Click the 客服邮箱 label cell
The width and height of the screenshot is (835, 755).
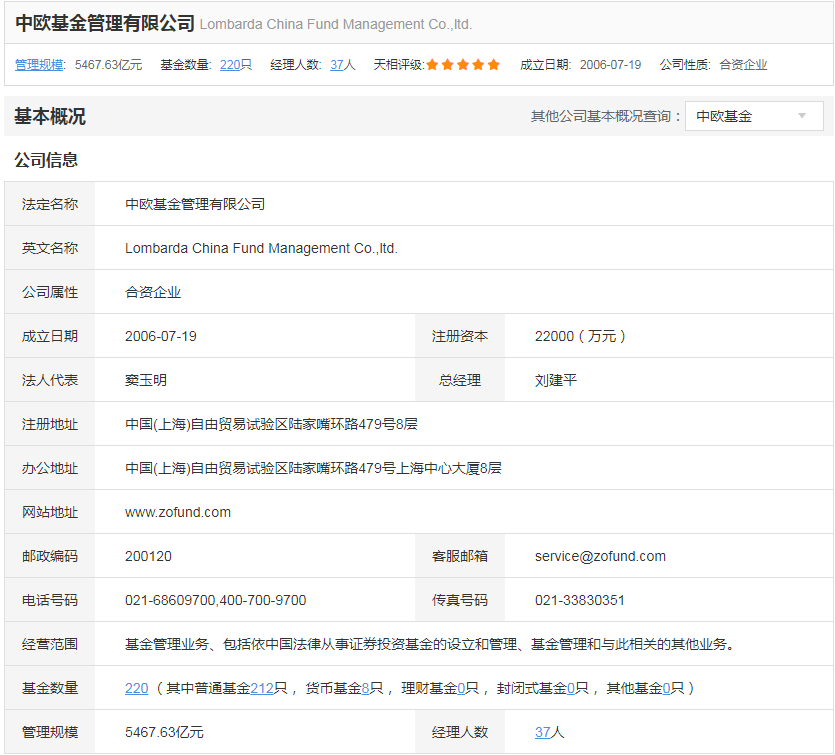point(460,556)
